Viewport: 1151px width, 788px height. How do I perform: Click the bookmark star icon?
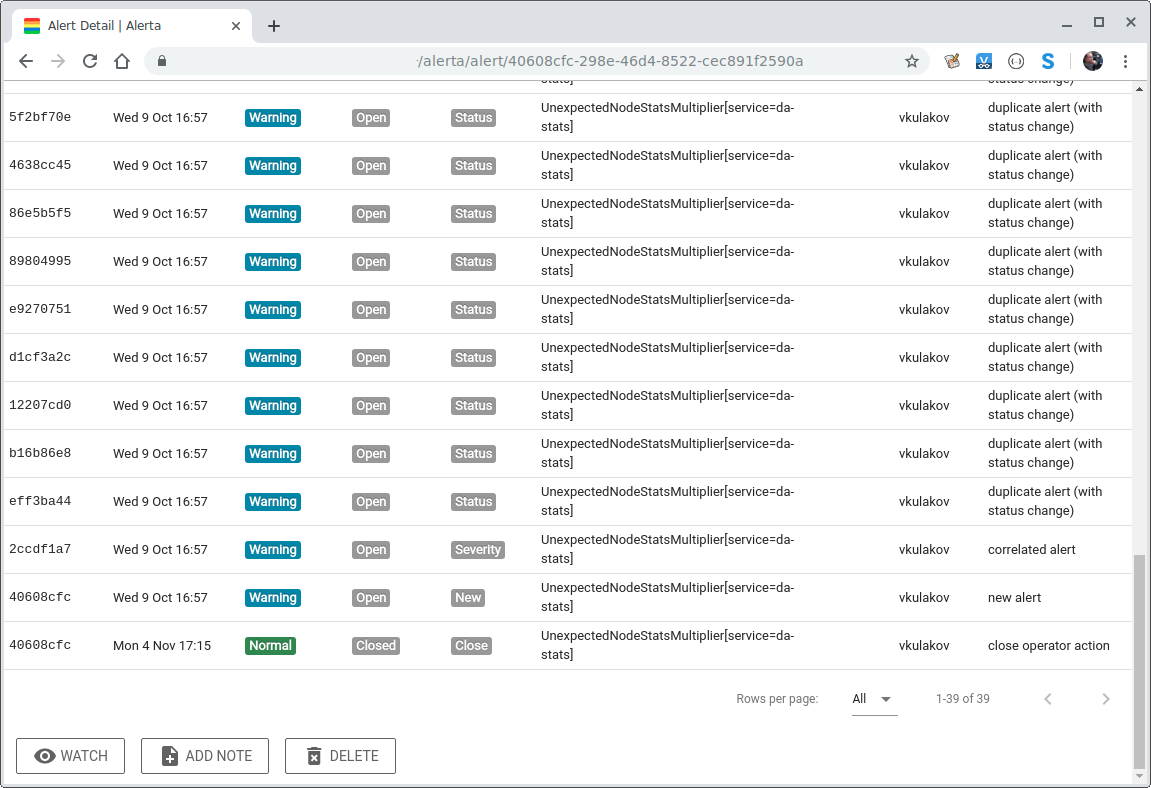point(912,61)
